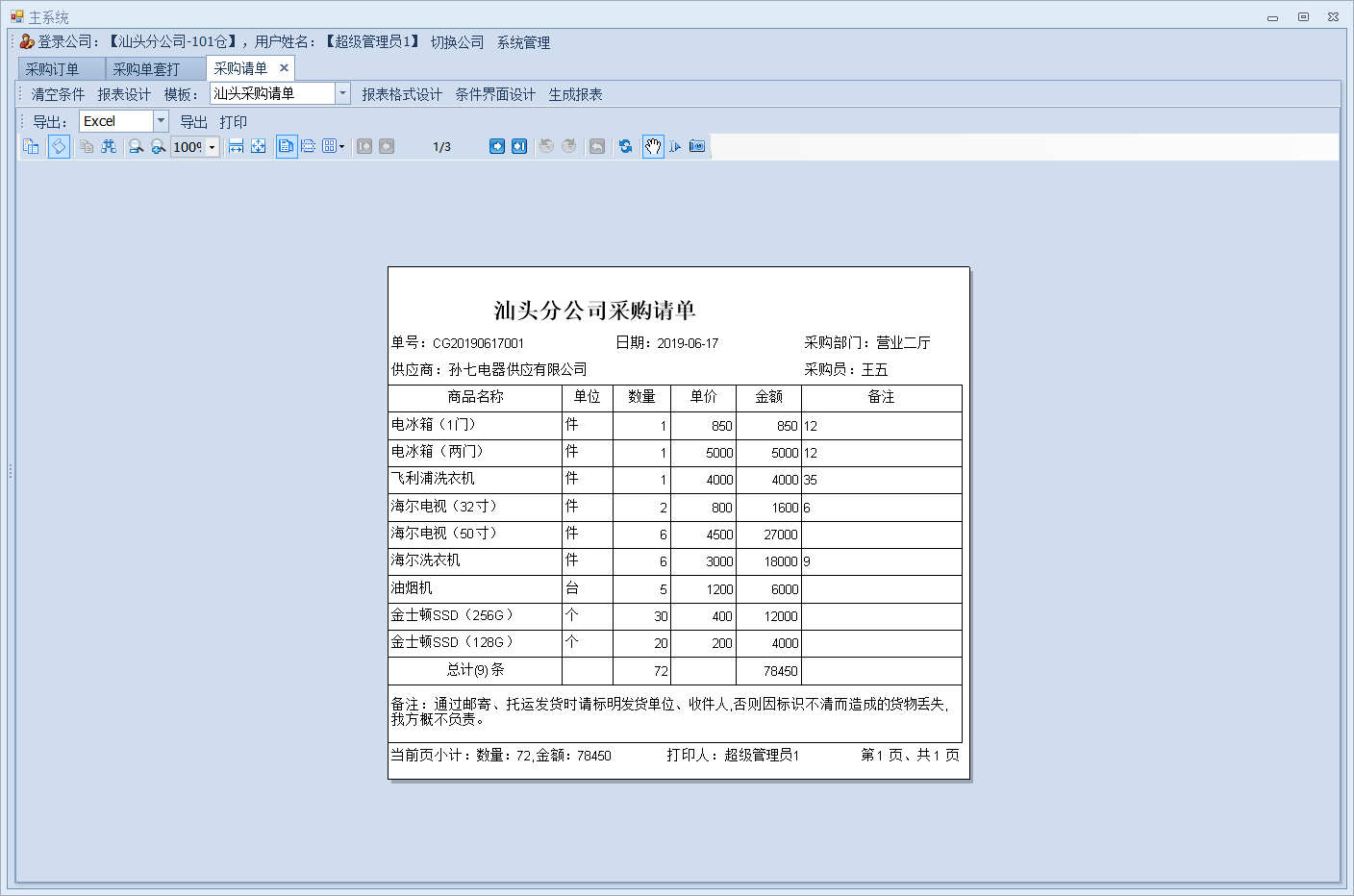
Task: Click the date 2019-06-17
Action: (688, 343)
